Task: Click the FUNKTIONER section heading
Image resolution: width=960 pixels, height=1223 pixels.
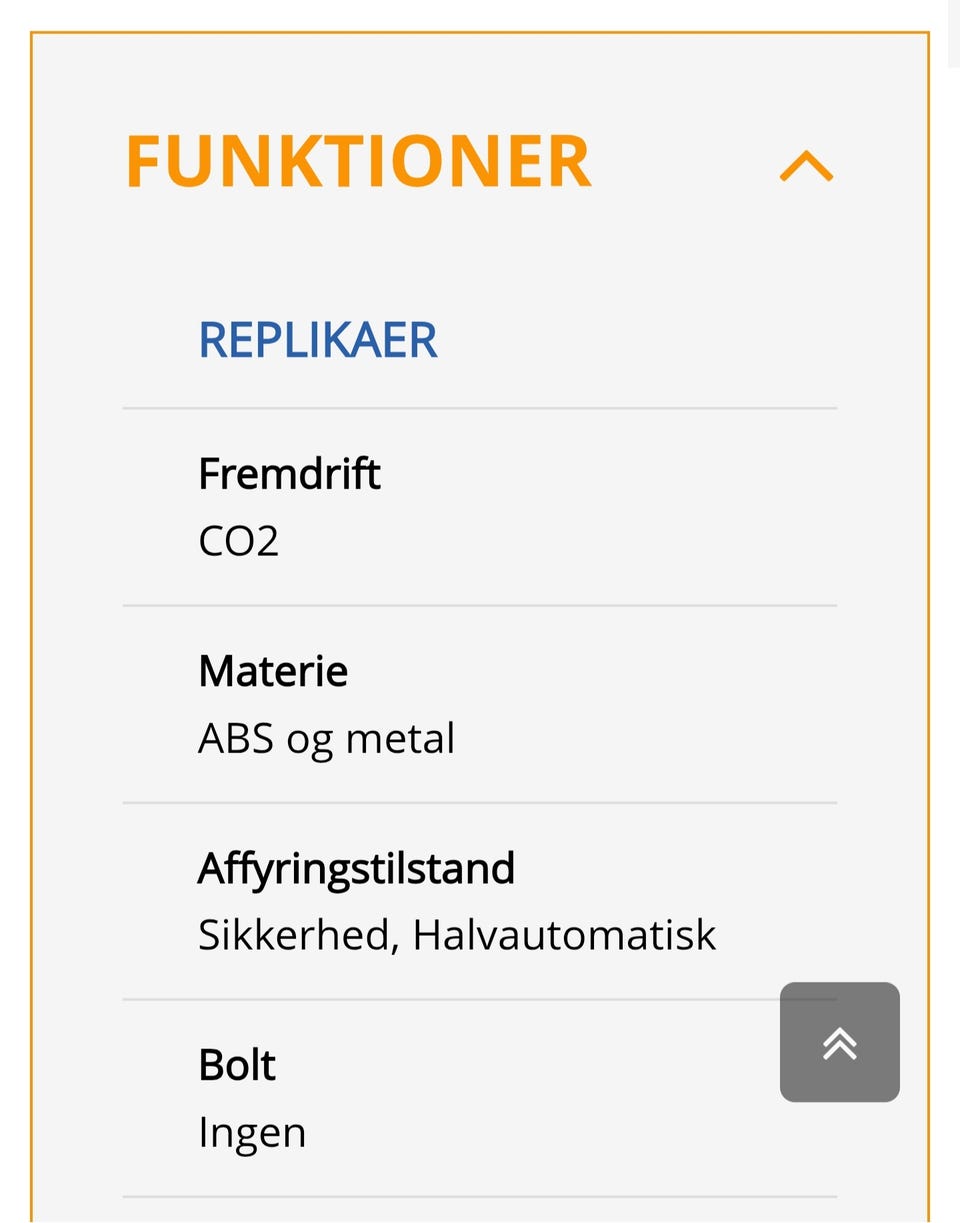Action: point(358,161)
